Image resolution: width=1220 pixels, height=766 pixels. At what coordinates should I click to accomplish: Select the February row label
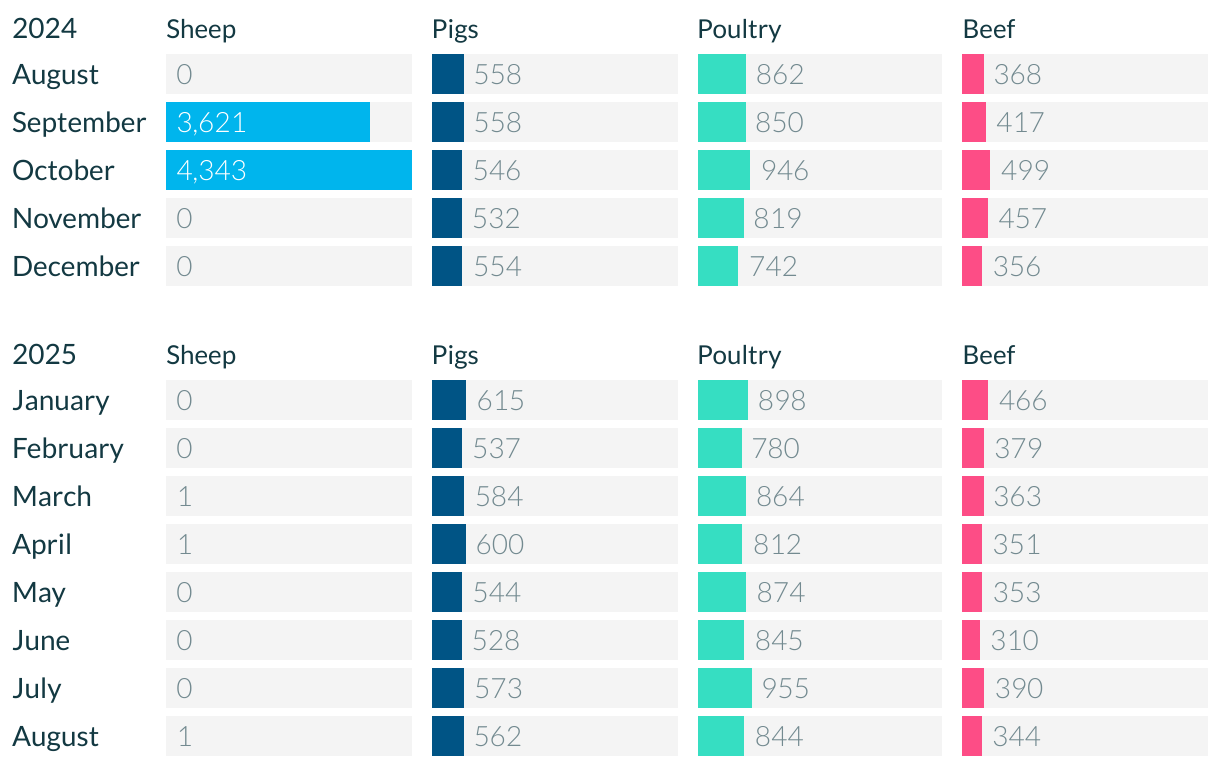pyautogui.click(x=68, y=448)
